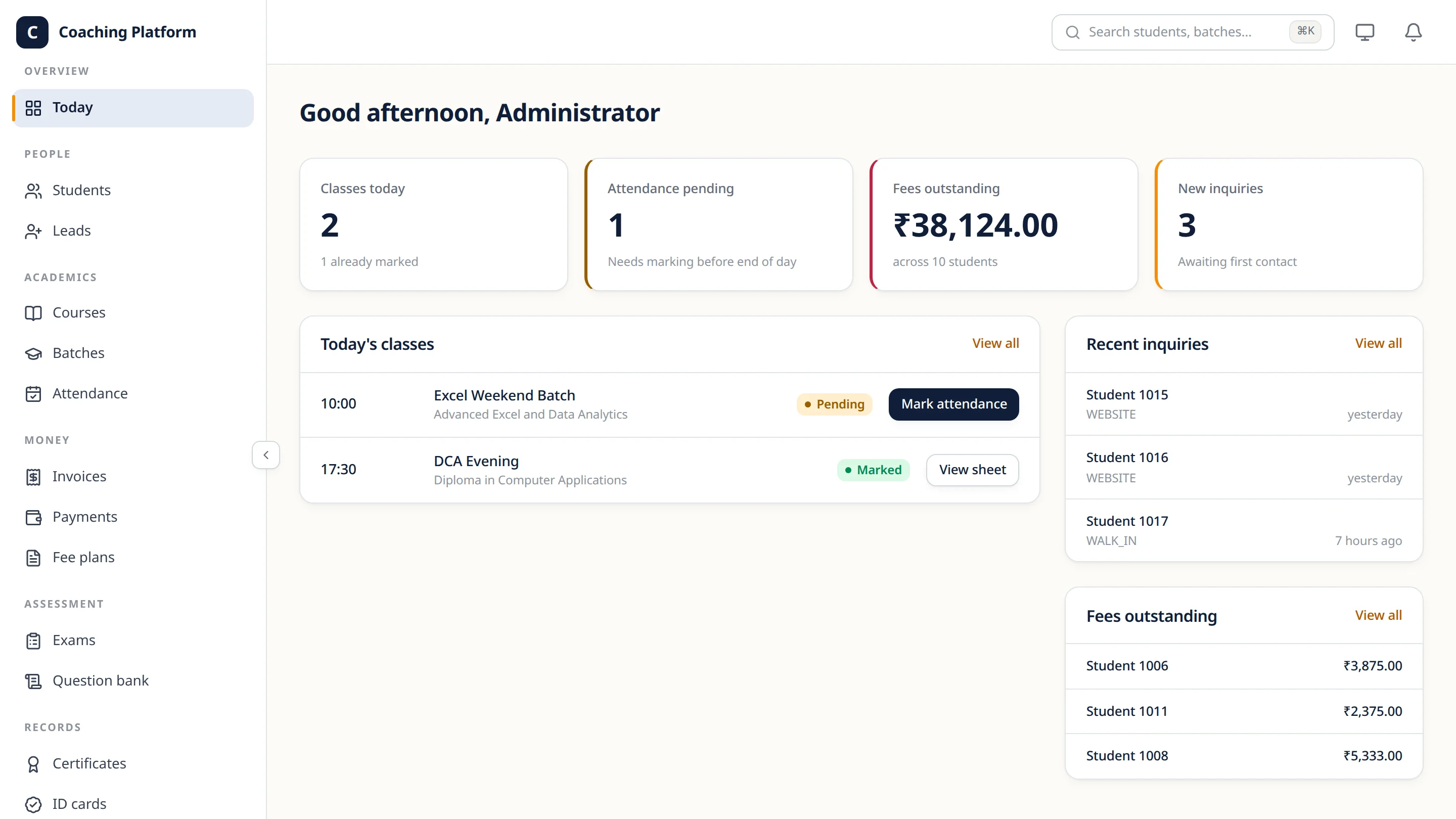This screenshot has width=1456, height=819.
Task: Select Student 1011 outstanding fee row
Action: (x=1244, y=711)
